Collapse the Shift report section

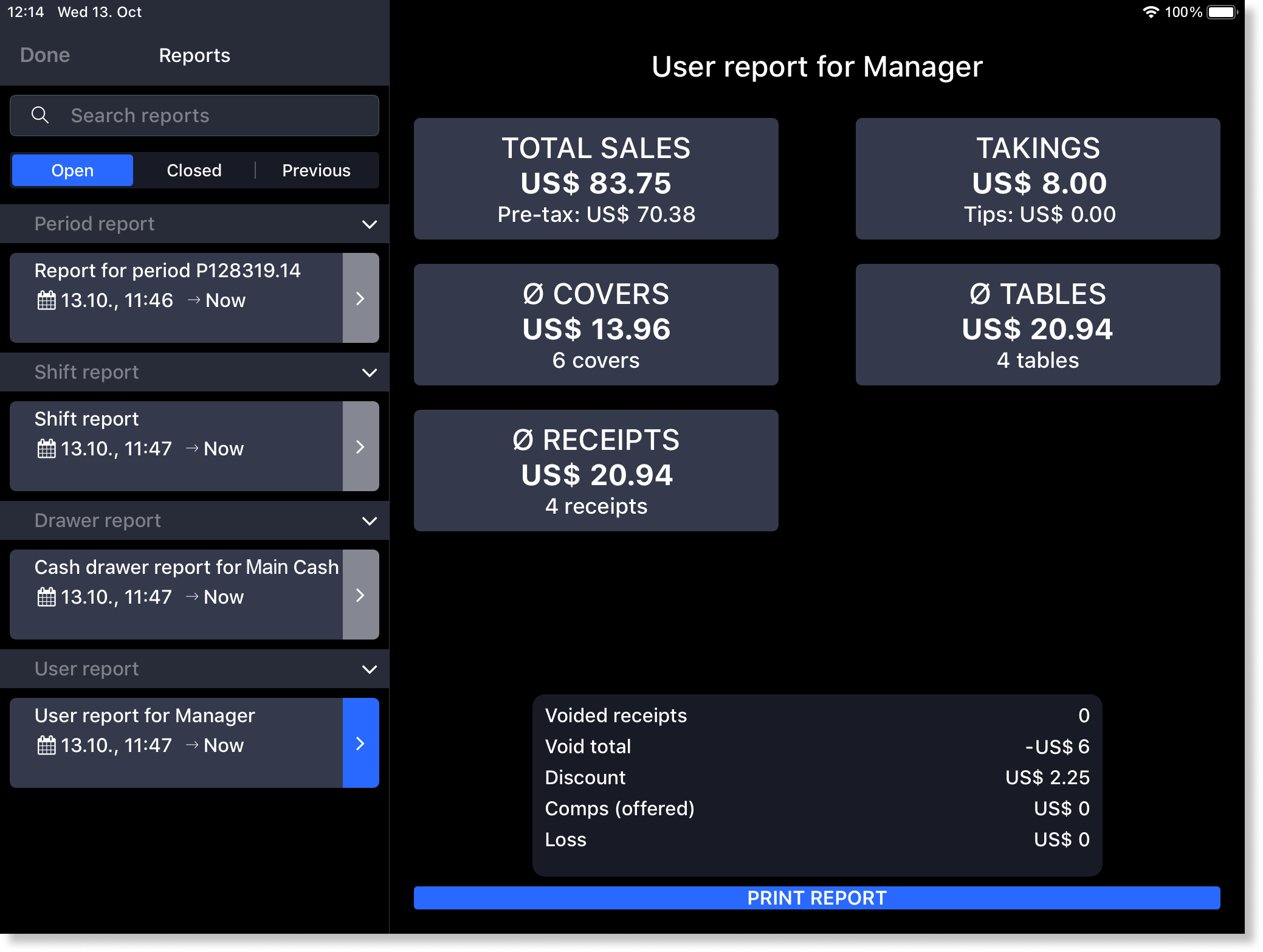[370, 373]
